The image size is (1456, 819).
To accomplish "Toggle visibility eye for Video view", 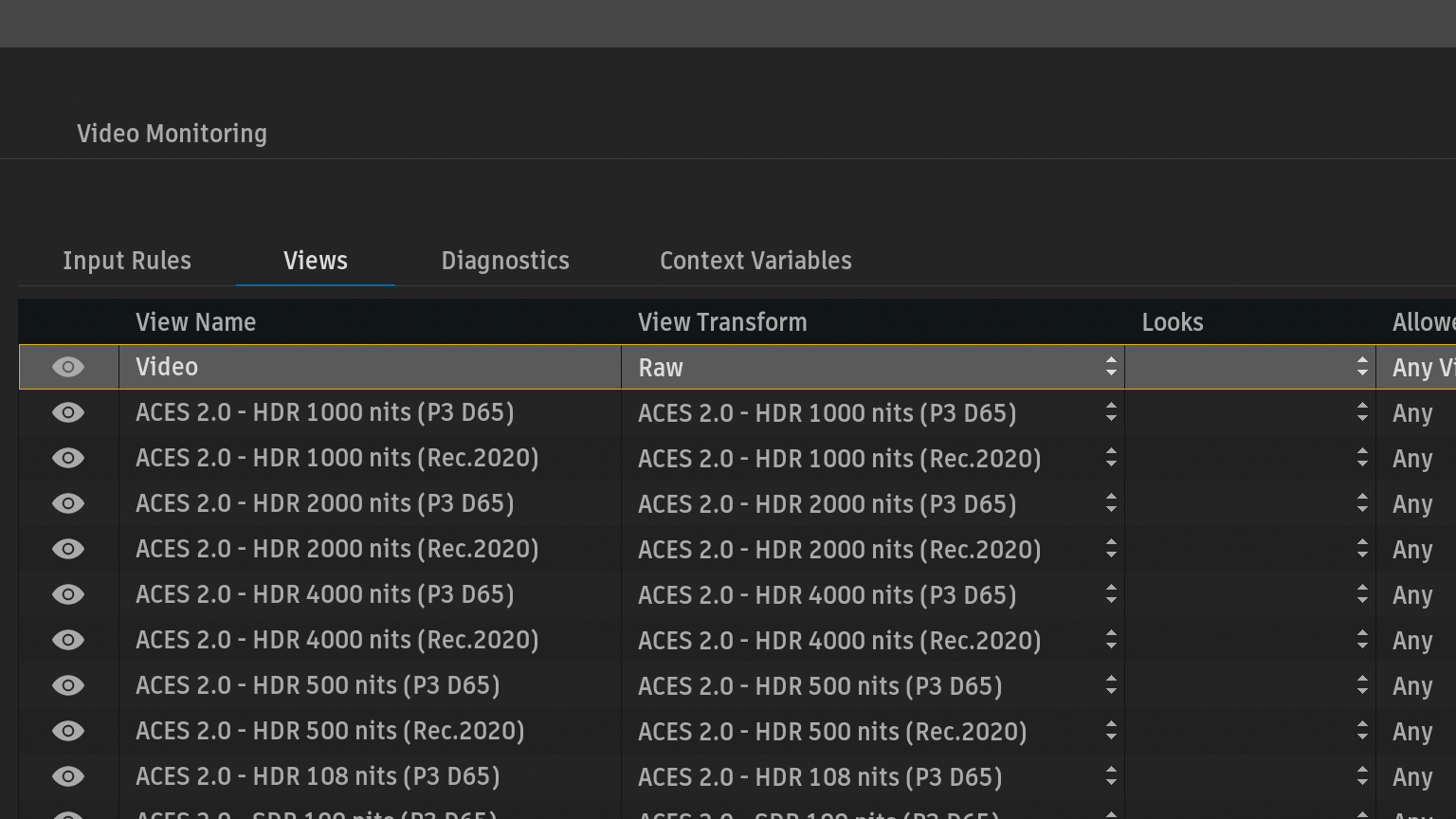I will pos(68,367).
